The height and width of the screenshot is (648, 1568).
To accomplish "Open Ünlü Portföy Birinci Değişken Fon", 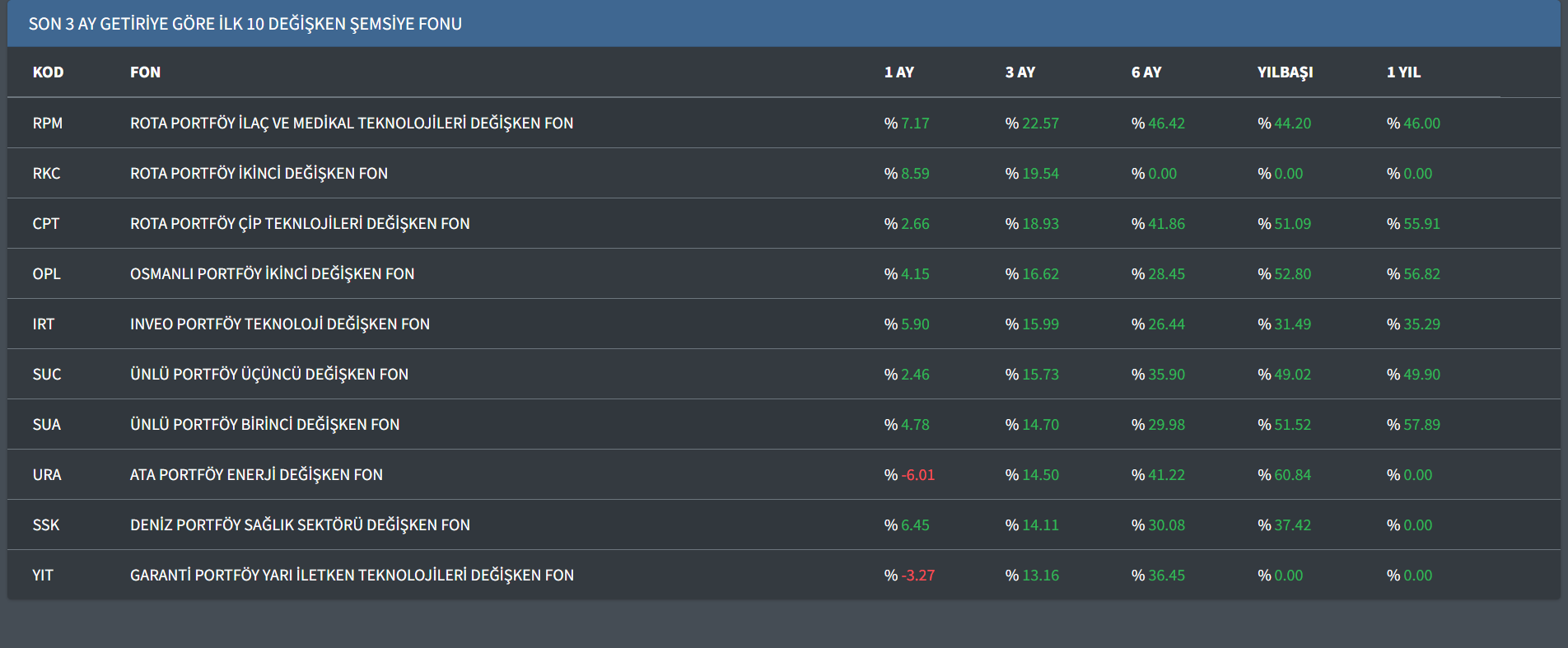I will point(264,425).
